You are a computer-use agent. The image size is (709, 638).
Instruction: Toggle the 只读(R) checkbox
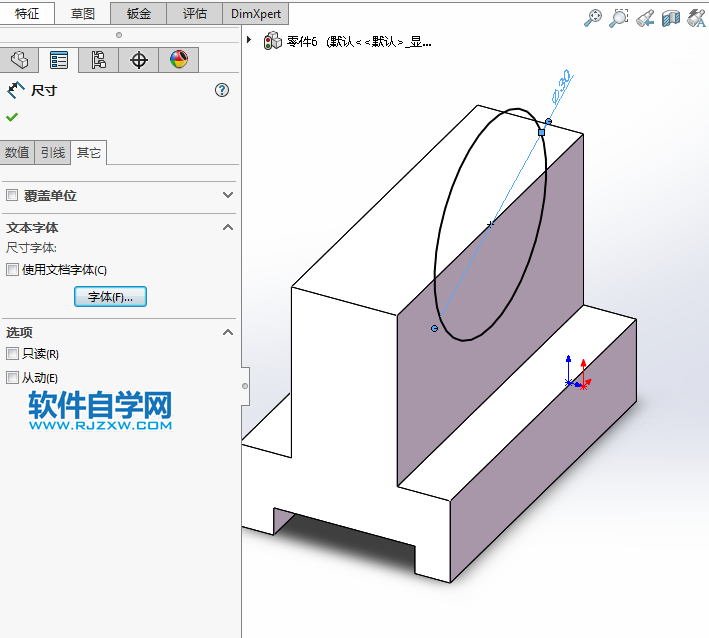point(12,354)
